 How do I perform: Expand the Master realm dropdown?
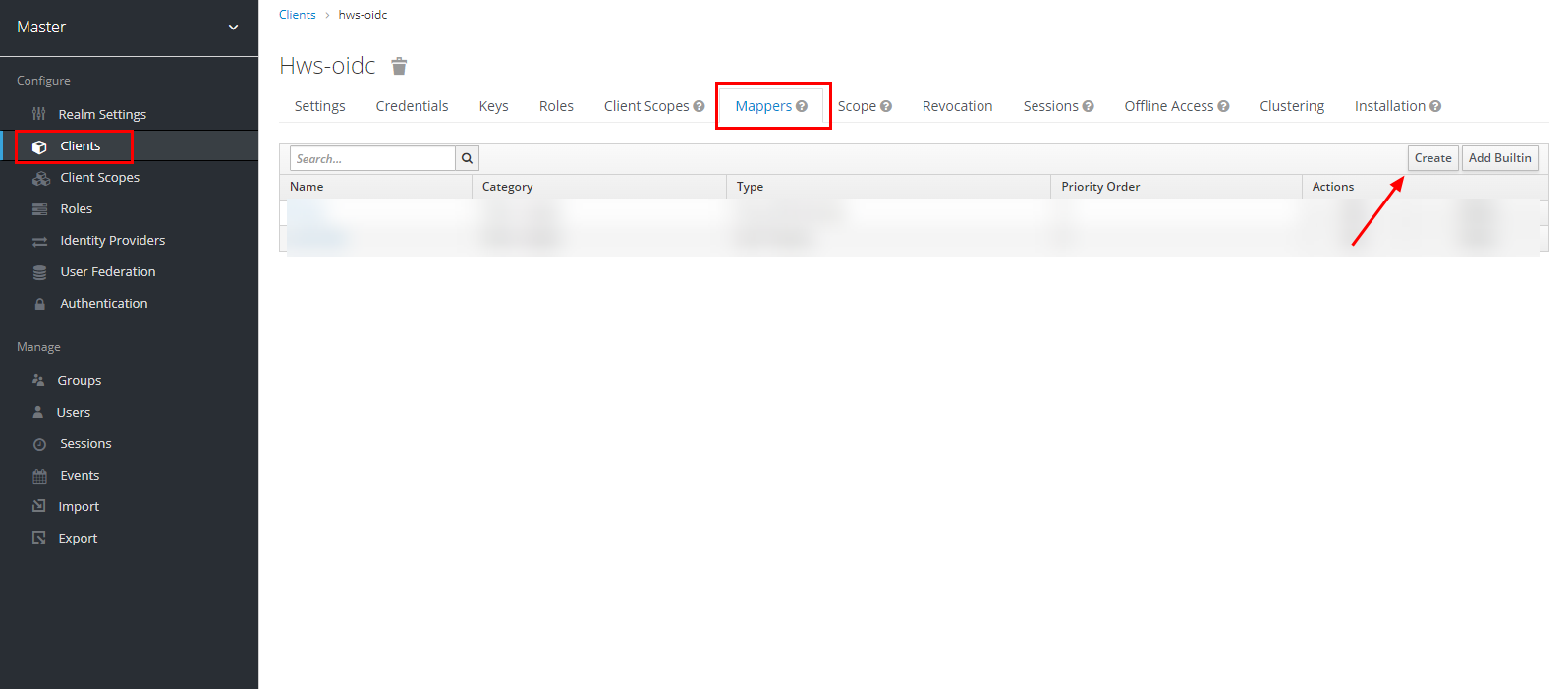pos(233,28)
